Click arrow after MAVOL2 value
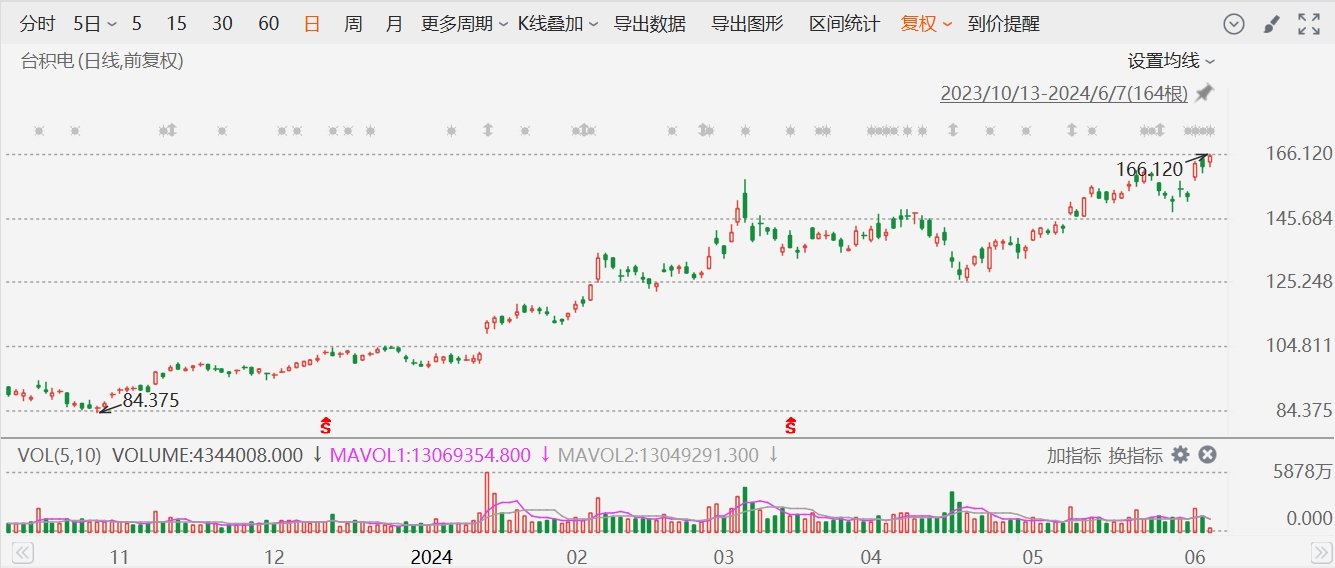 (x=773, y=455)
